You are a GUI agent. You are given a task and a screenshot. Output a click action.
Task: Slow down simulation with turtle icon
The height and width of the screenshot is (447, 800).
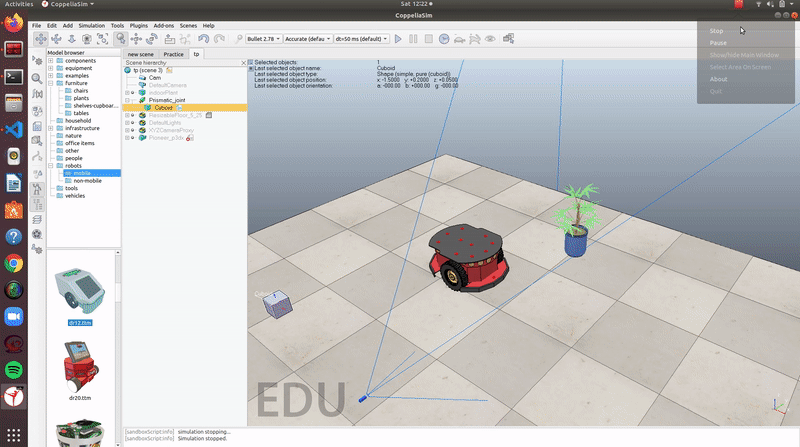coord(459,39)
